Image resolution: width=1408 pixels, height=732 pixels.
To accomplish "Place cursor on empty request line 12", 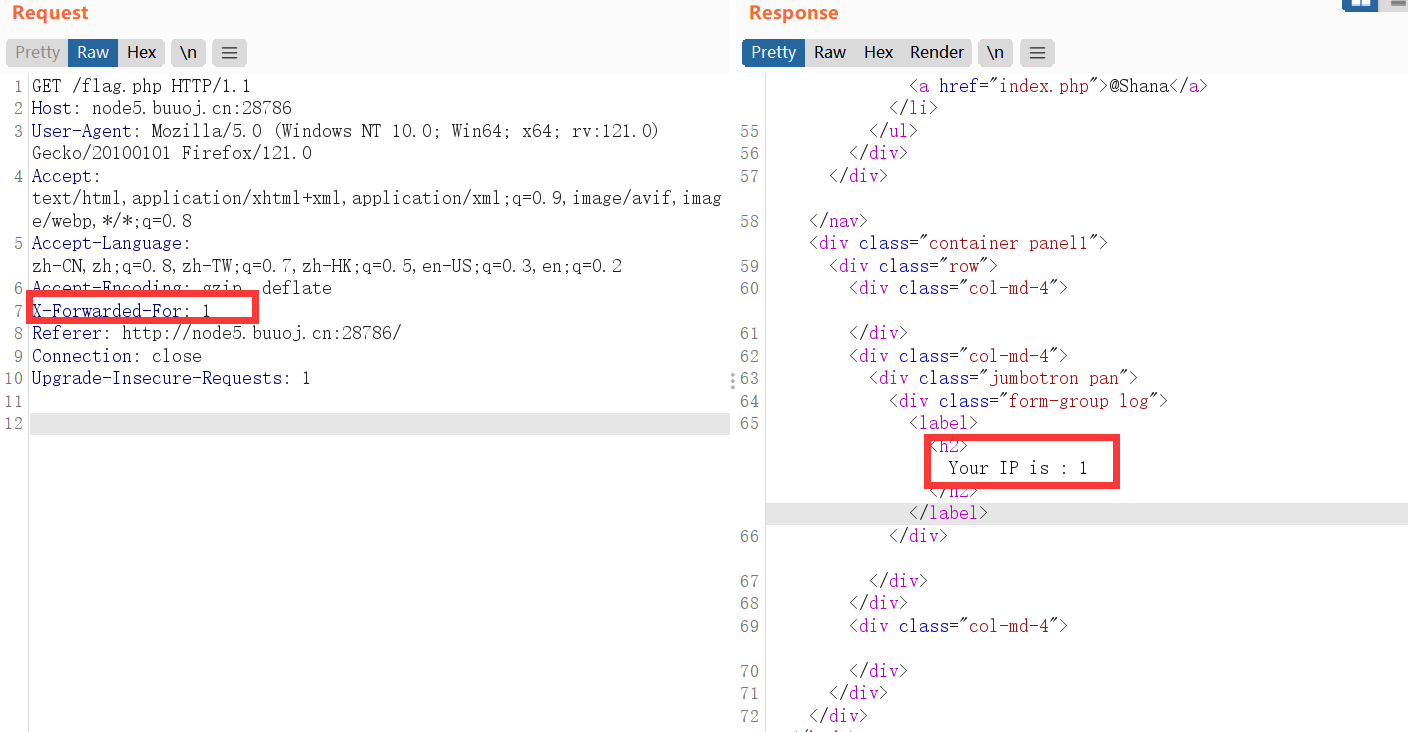I will pos(380,423).
